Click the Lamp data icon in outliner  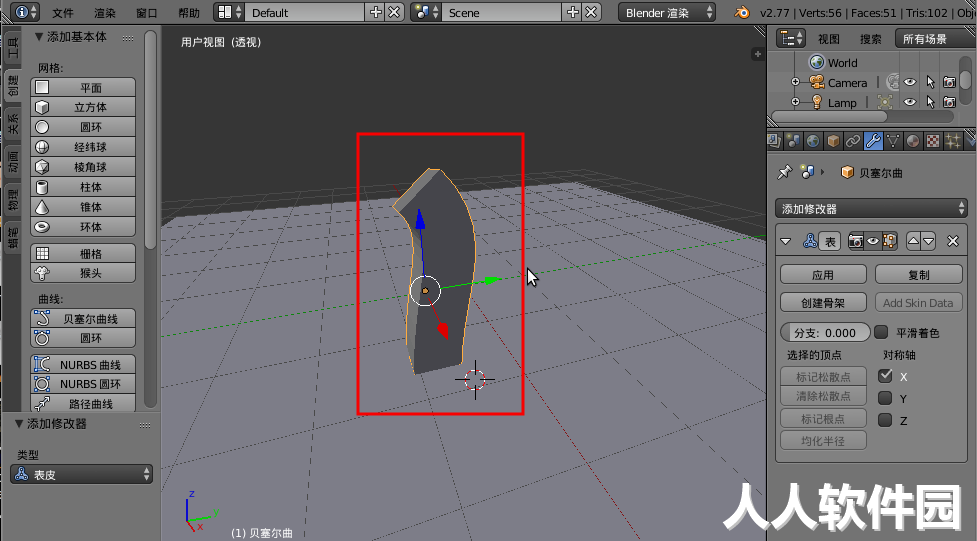pyautogui.click(x=885, y=102)
